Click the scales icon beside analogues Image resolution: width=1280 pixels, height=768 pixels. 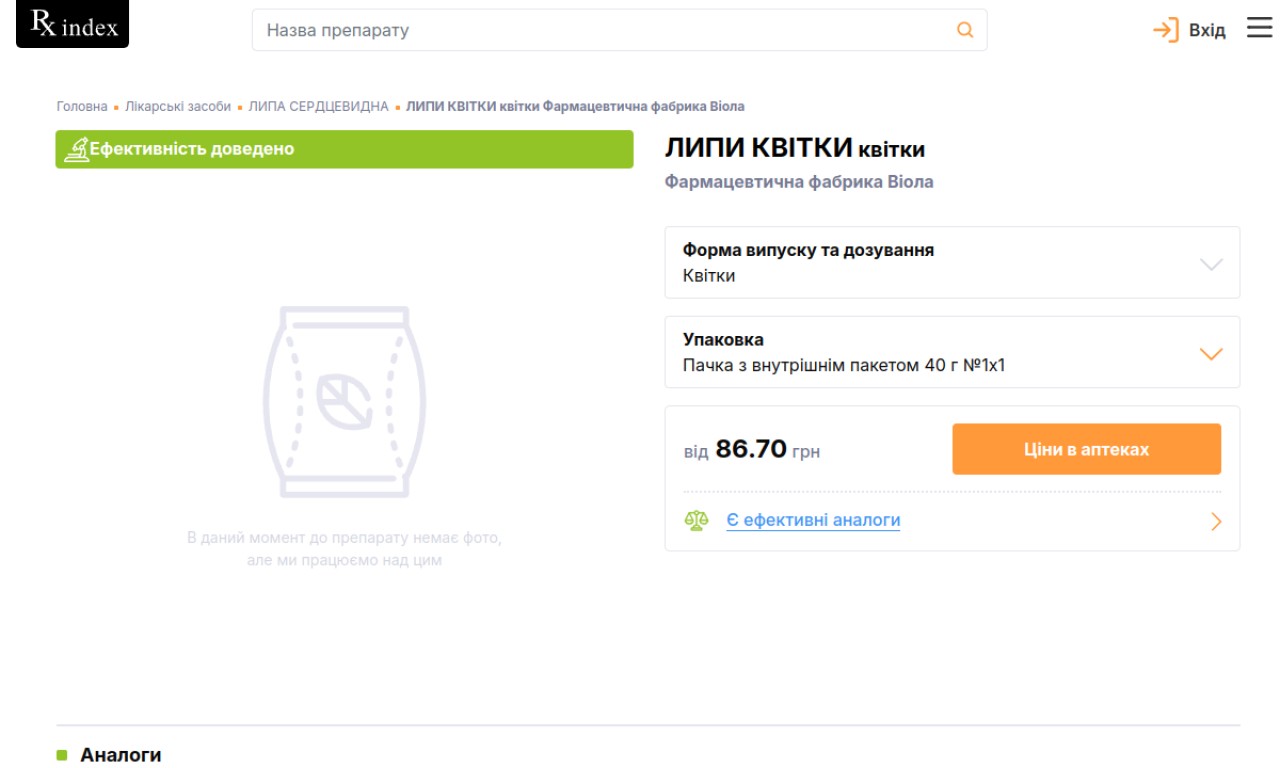tap(696, 521)
